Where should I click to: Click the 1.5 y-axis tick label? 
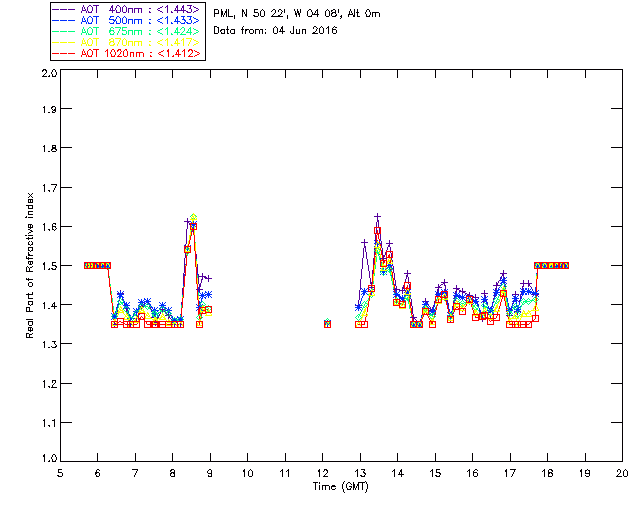pyautogui.click(x=49, y=266)
